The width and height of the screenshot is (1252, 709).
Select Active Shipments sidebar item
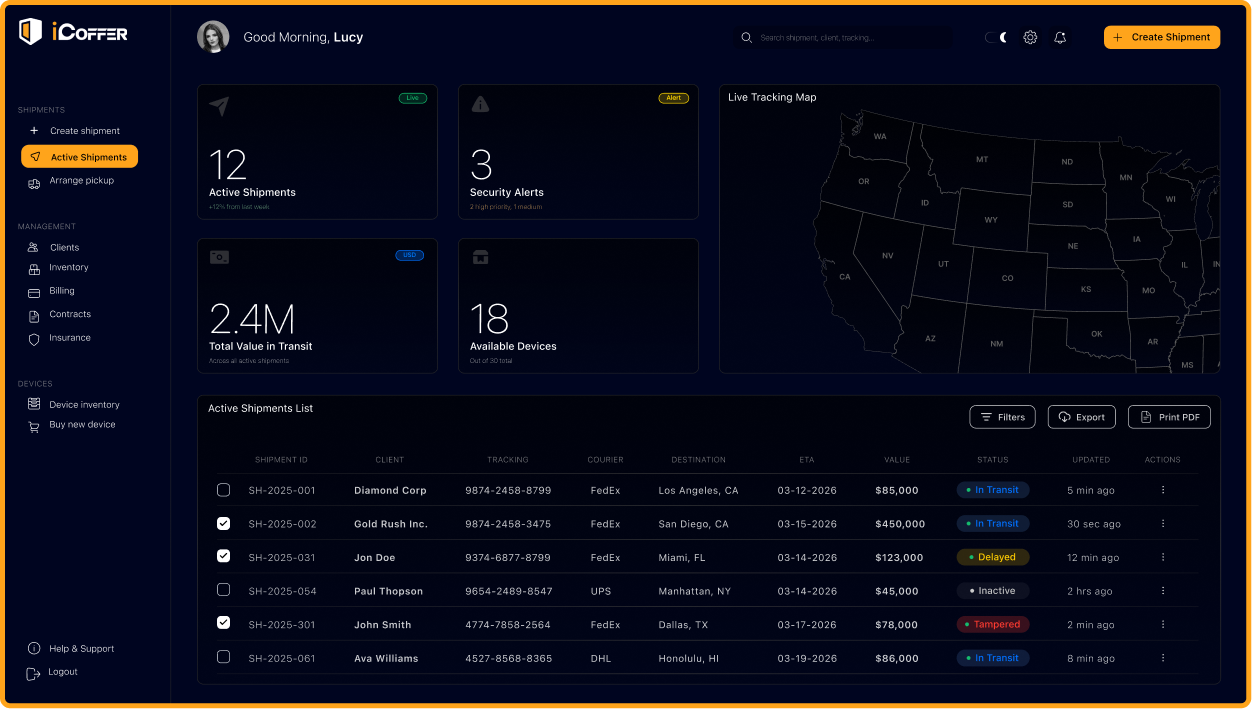pos(79,157)
